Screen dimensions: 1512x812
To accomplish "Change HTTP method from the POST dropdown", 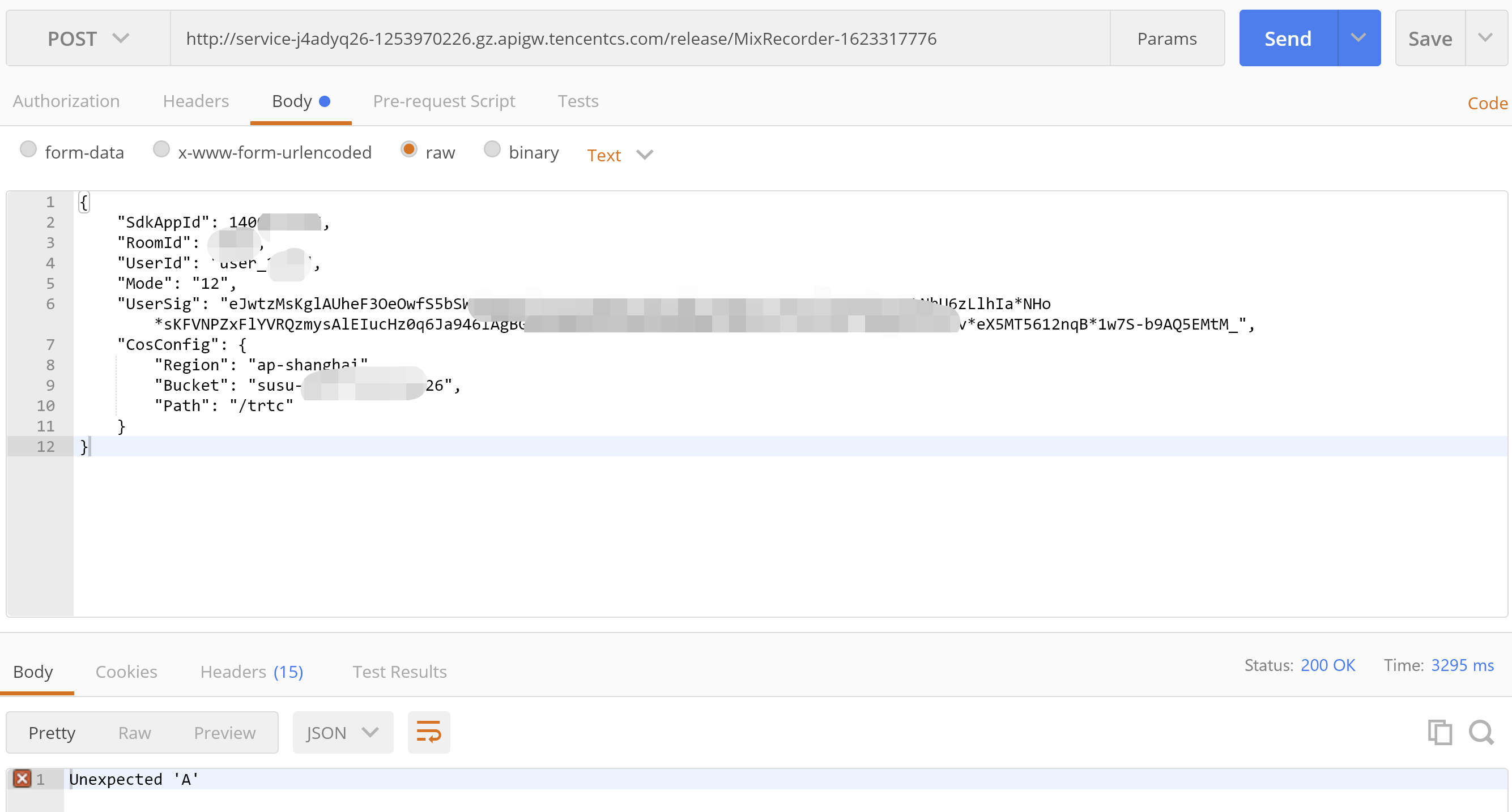I will point(88,39).
